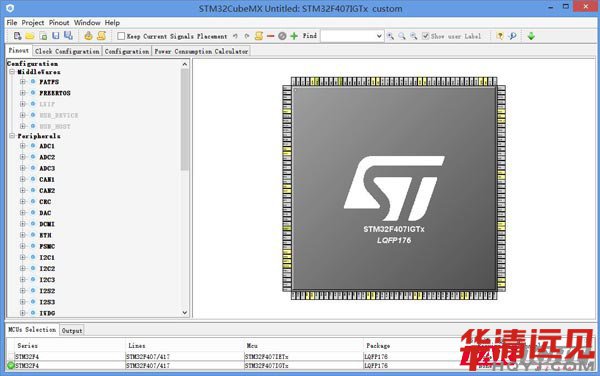Click the configuration tree scroll down arrow
This screenshot has width=600, height=376.
point(185,313)
